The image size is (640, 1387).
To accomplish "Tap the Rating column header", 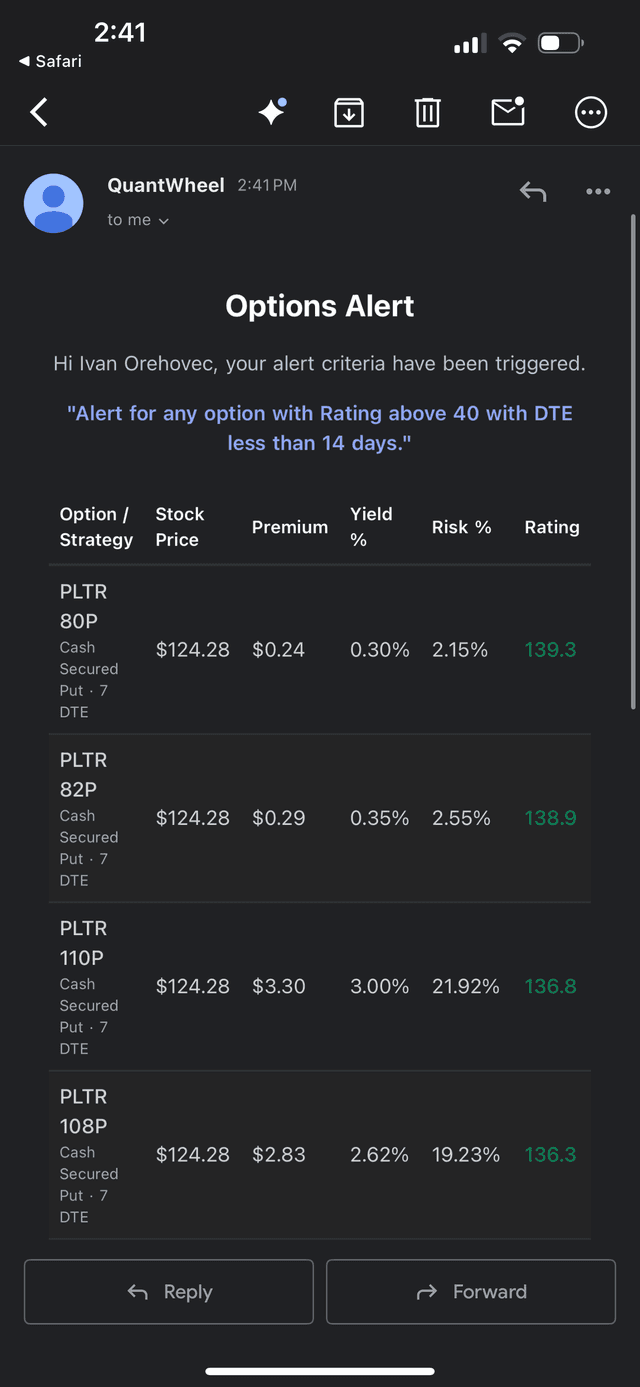I will (551, 527).
